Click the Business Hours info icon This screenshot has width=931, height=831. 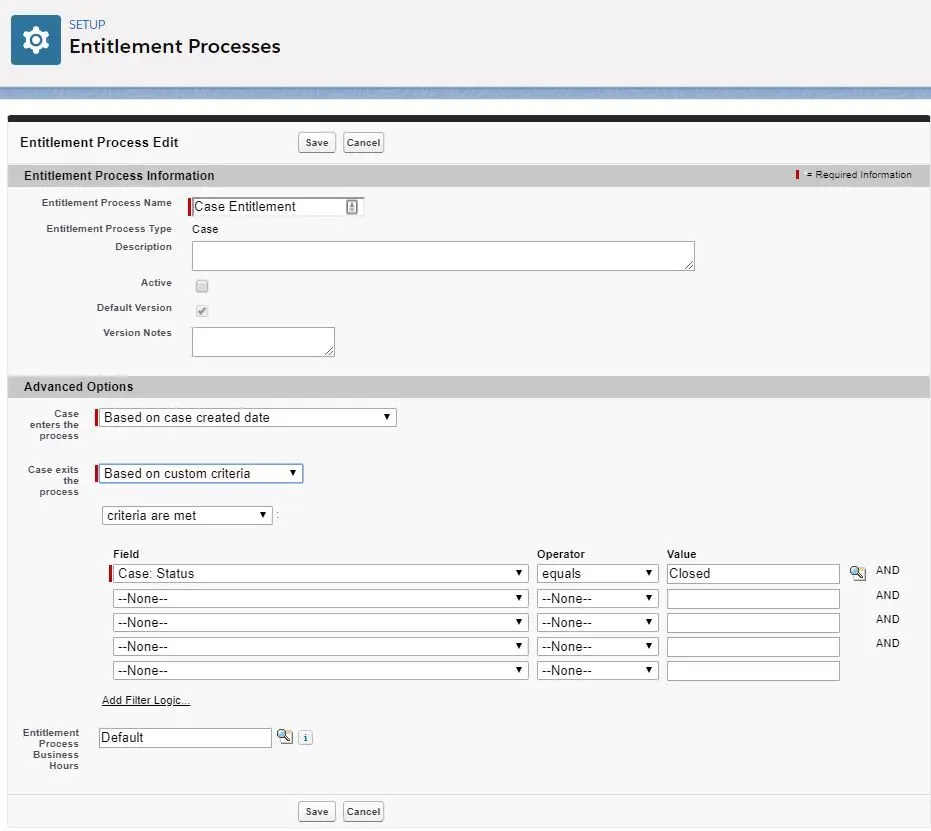pos(305,738)
